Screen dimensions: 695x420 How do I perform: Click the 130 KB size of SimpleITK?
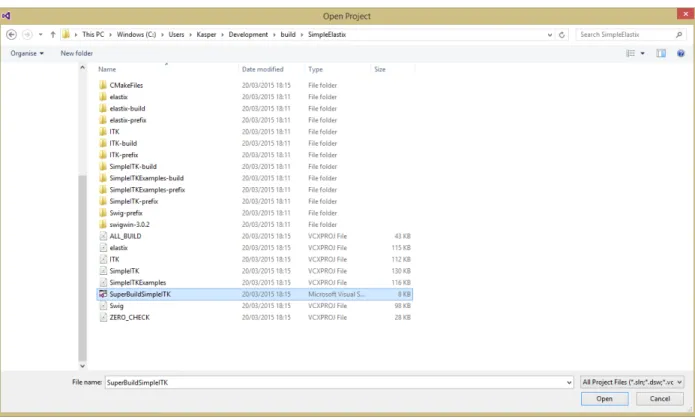click(401, 271)
